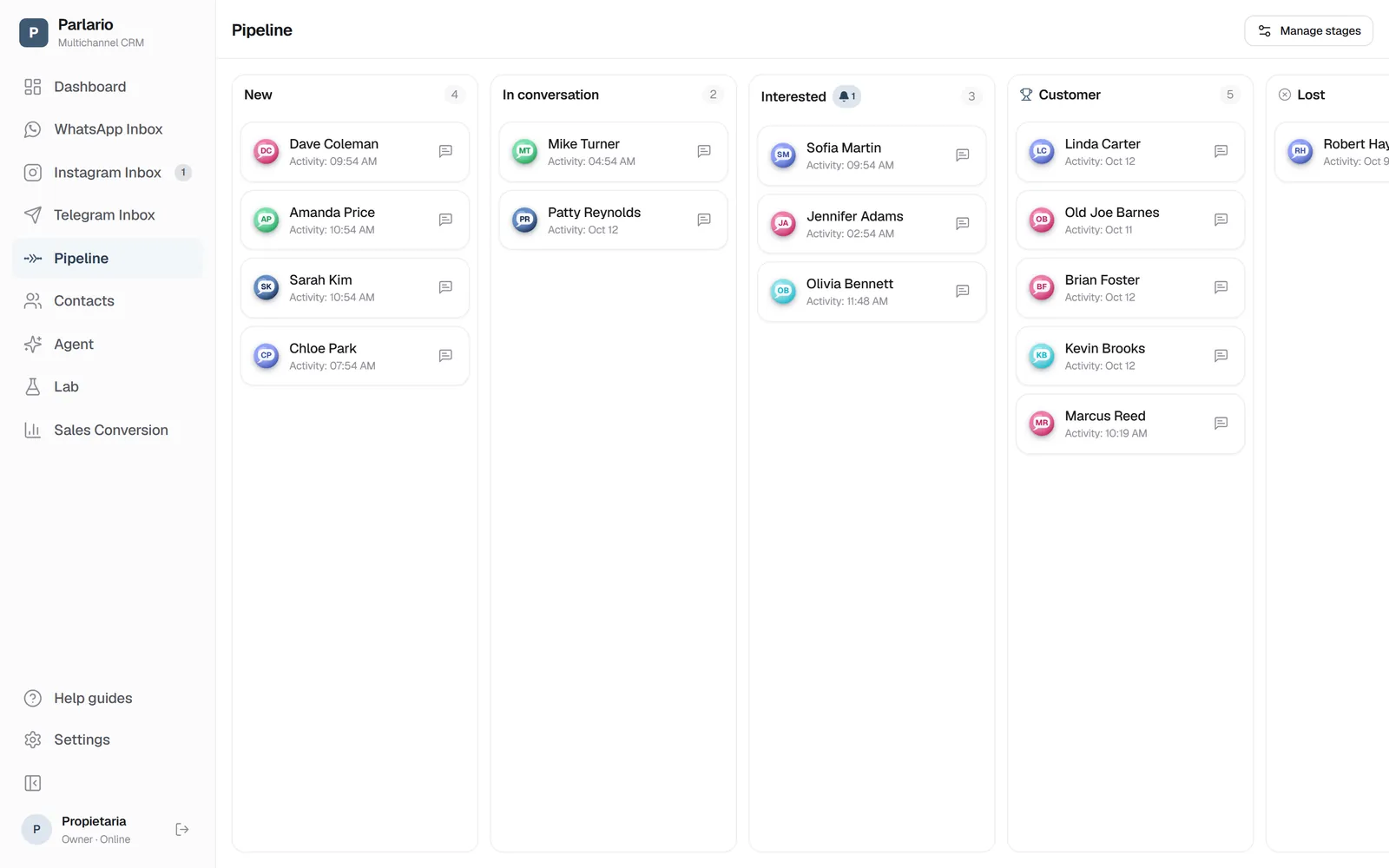
Task: Open Help guides
Action: (108, 699)
